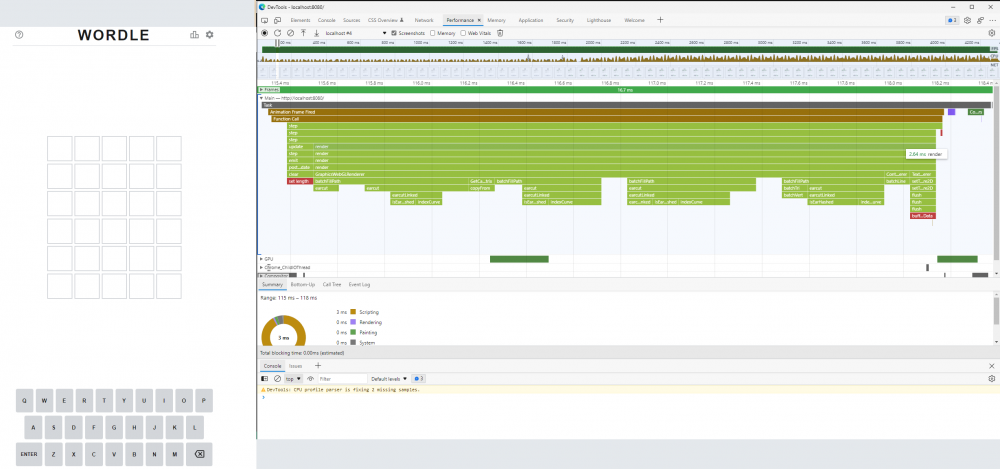Click the reload and profile icon

pos(277,33)
